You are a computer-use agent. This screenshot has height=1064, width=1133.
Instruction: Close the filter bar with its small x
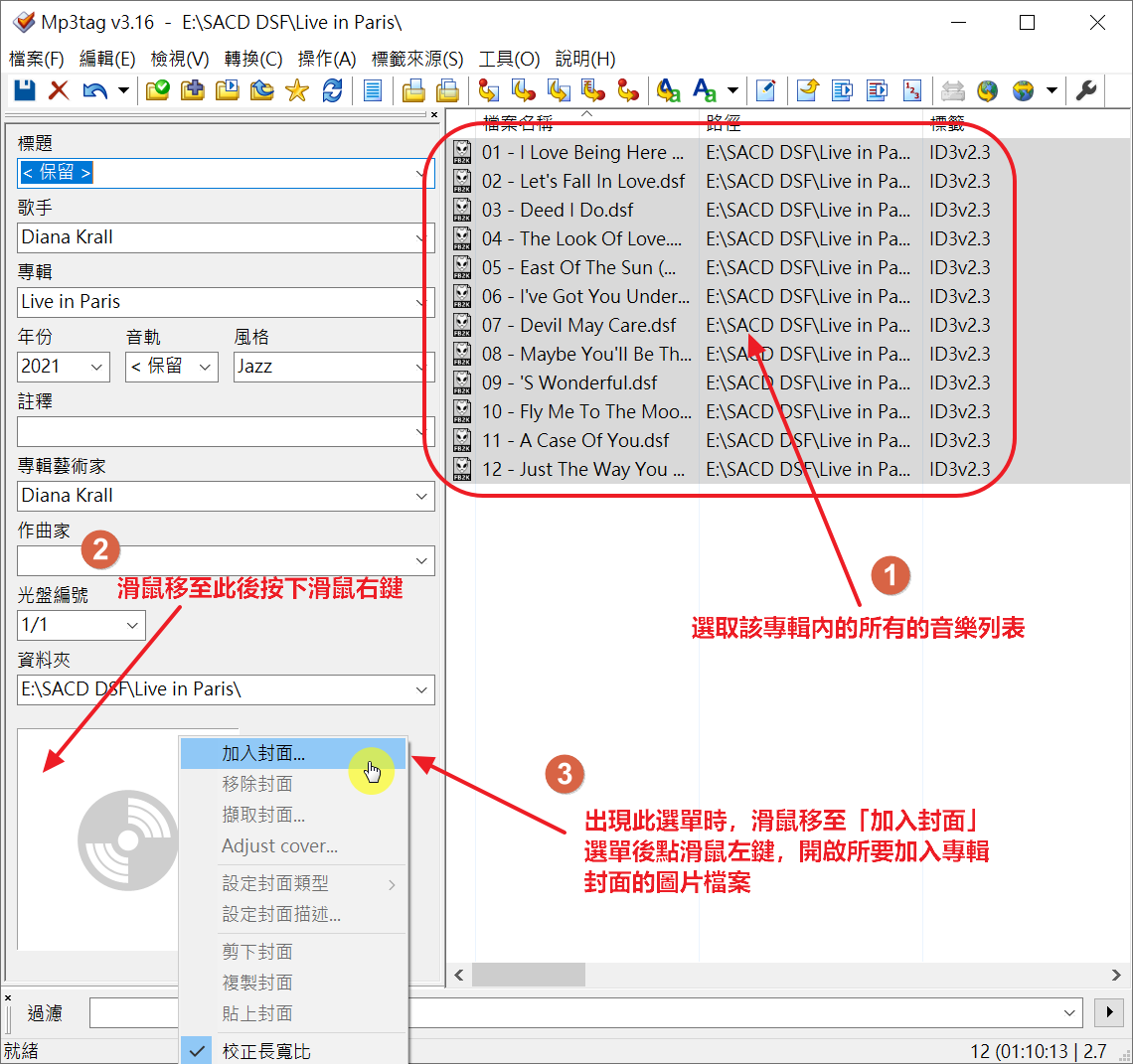pyautogui.click(x=8, y=997)
